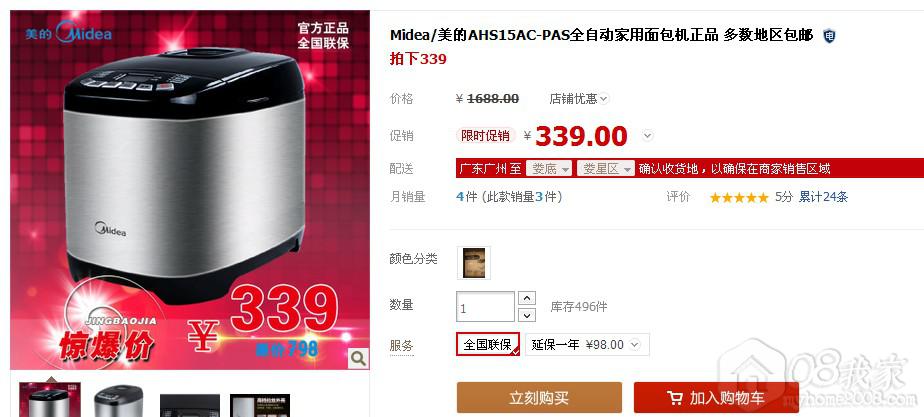The image size is (924, 417).
Task: Click the shopping cart icon in 加入购物车
Action: 675,398
